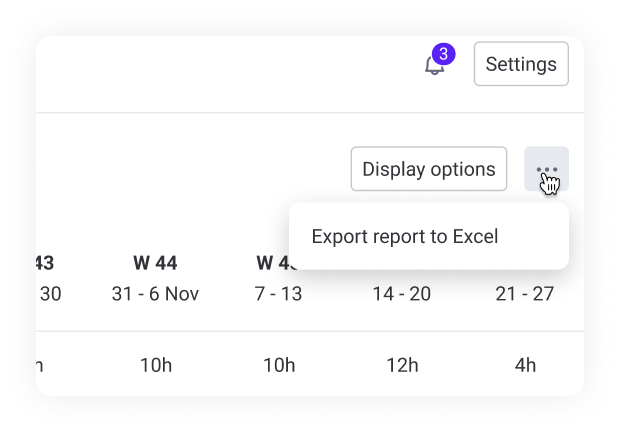The height and width of the screenshot is (432, 620).
Task: Select the 14 - 20 week range
Action: click(401, 294)
